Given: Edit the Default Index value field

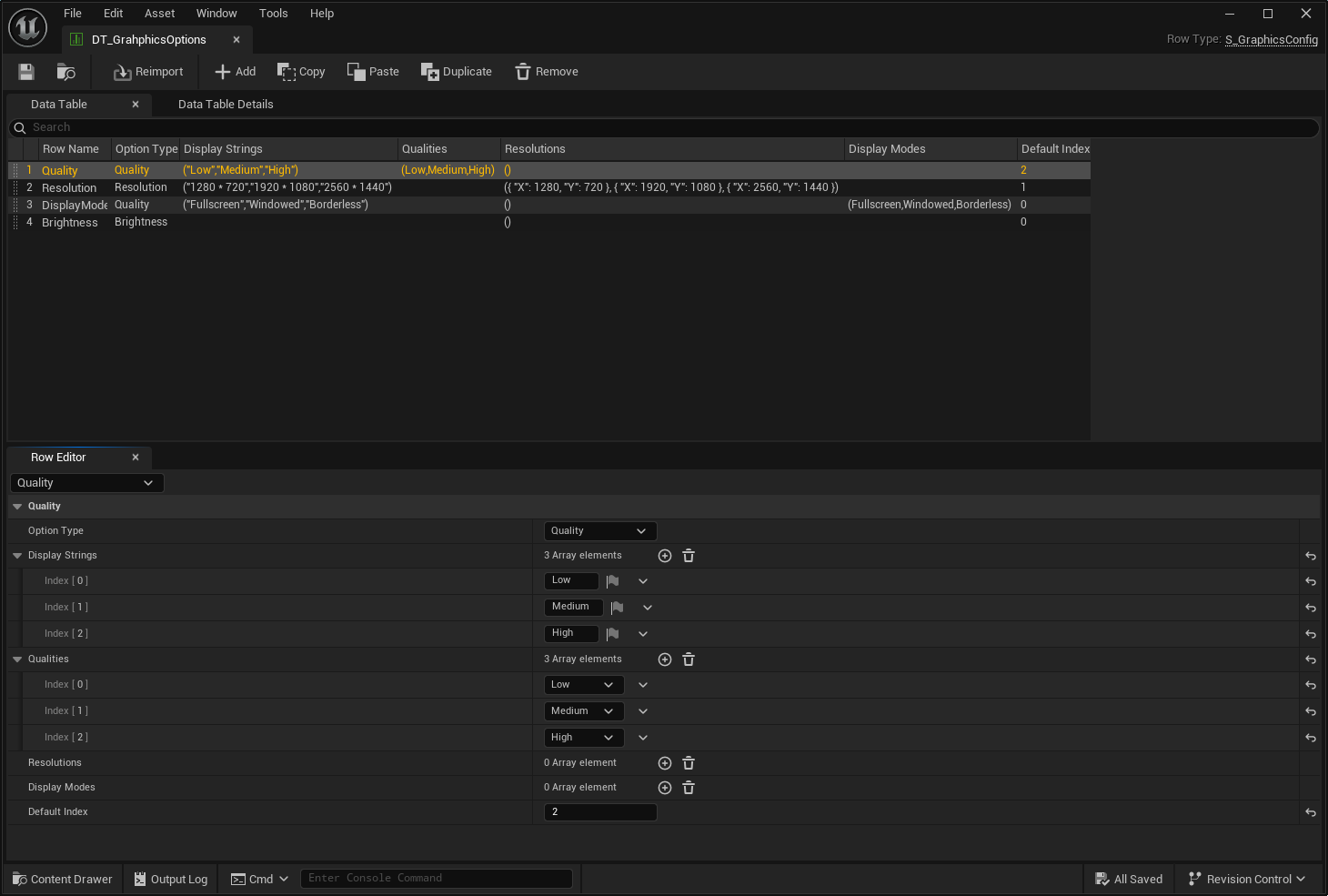Looking at the screenshot, I should pos(600,812).
